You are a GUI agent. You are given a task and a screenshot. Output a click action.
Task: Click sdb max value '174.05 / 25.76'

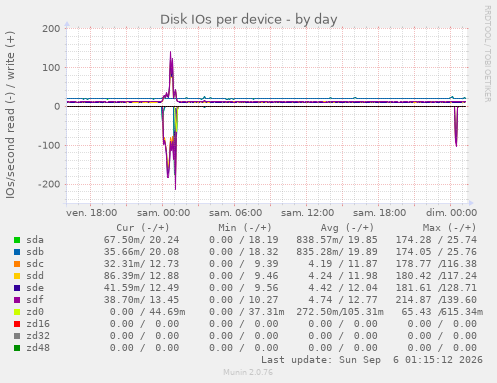tap(436, 252)
